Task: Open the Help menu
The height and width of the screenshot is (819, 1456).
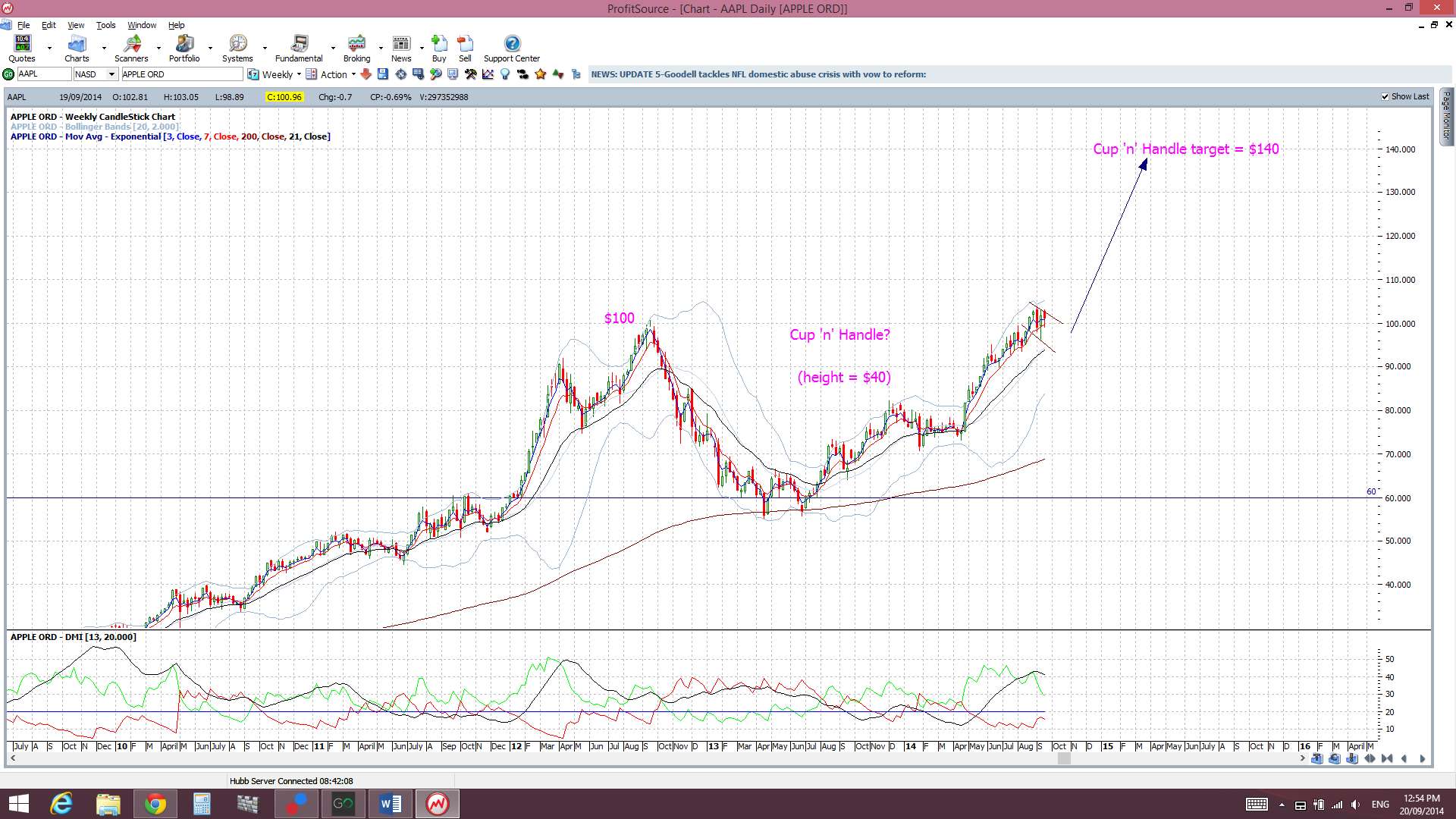Action: [x=176, y=25]
